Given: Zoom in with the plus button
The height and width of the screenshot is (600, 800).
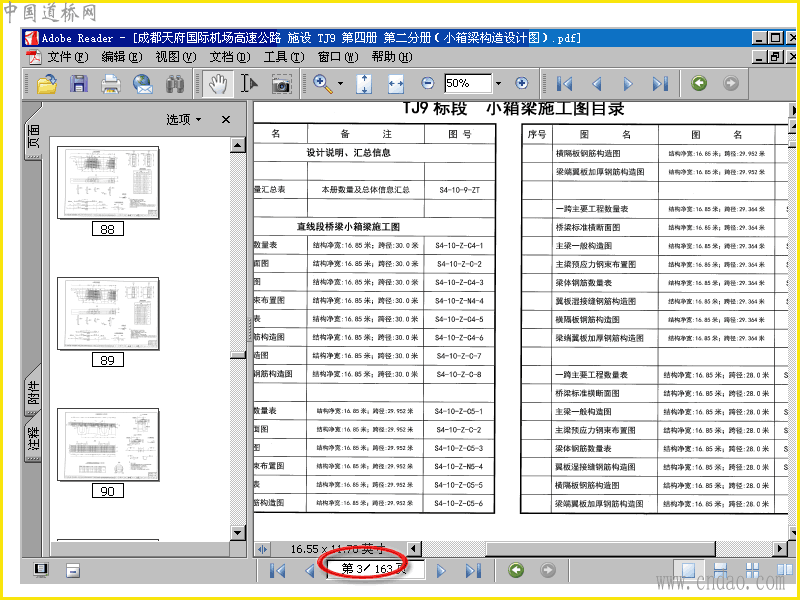Looking at the screenshot, I should (x=521, y=83).
